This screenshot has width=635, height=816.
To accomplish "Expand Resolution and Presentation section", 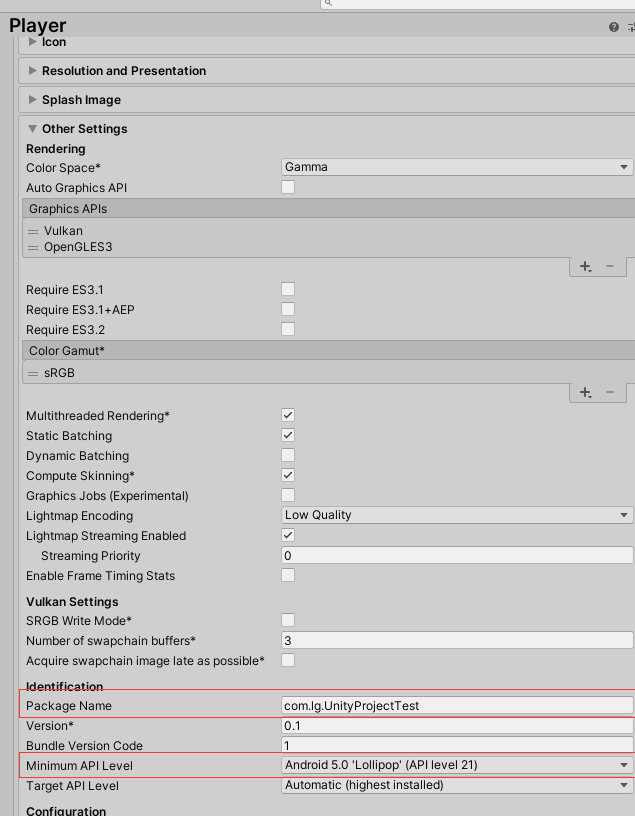I will tap(32, 70).
